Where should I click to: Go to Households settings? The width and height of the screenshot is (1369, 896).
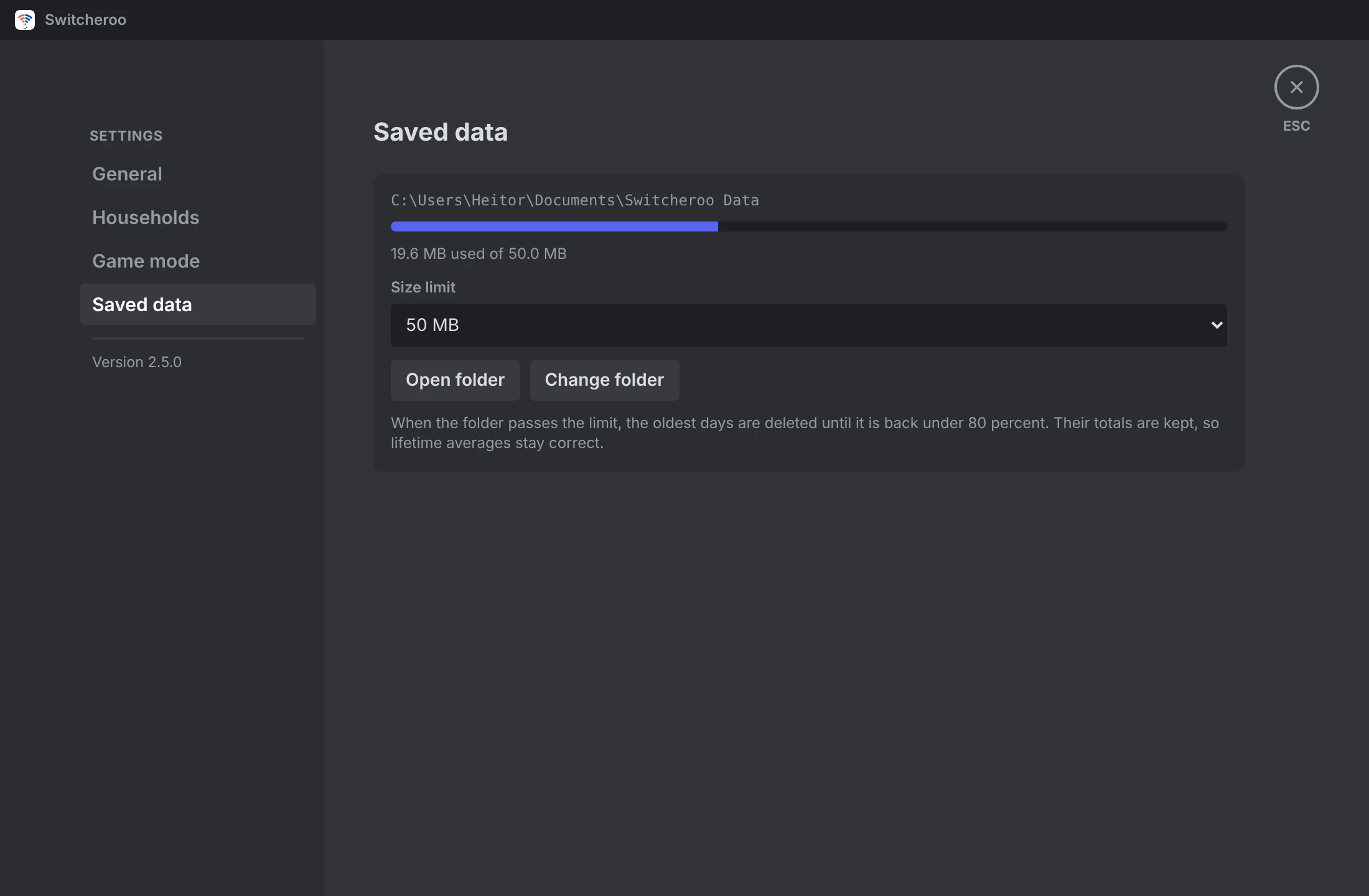click(x=198, y=217)
